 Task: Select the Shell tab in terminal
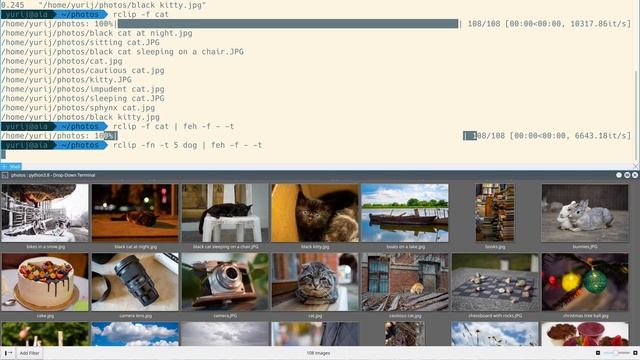point(11,167)
